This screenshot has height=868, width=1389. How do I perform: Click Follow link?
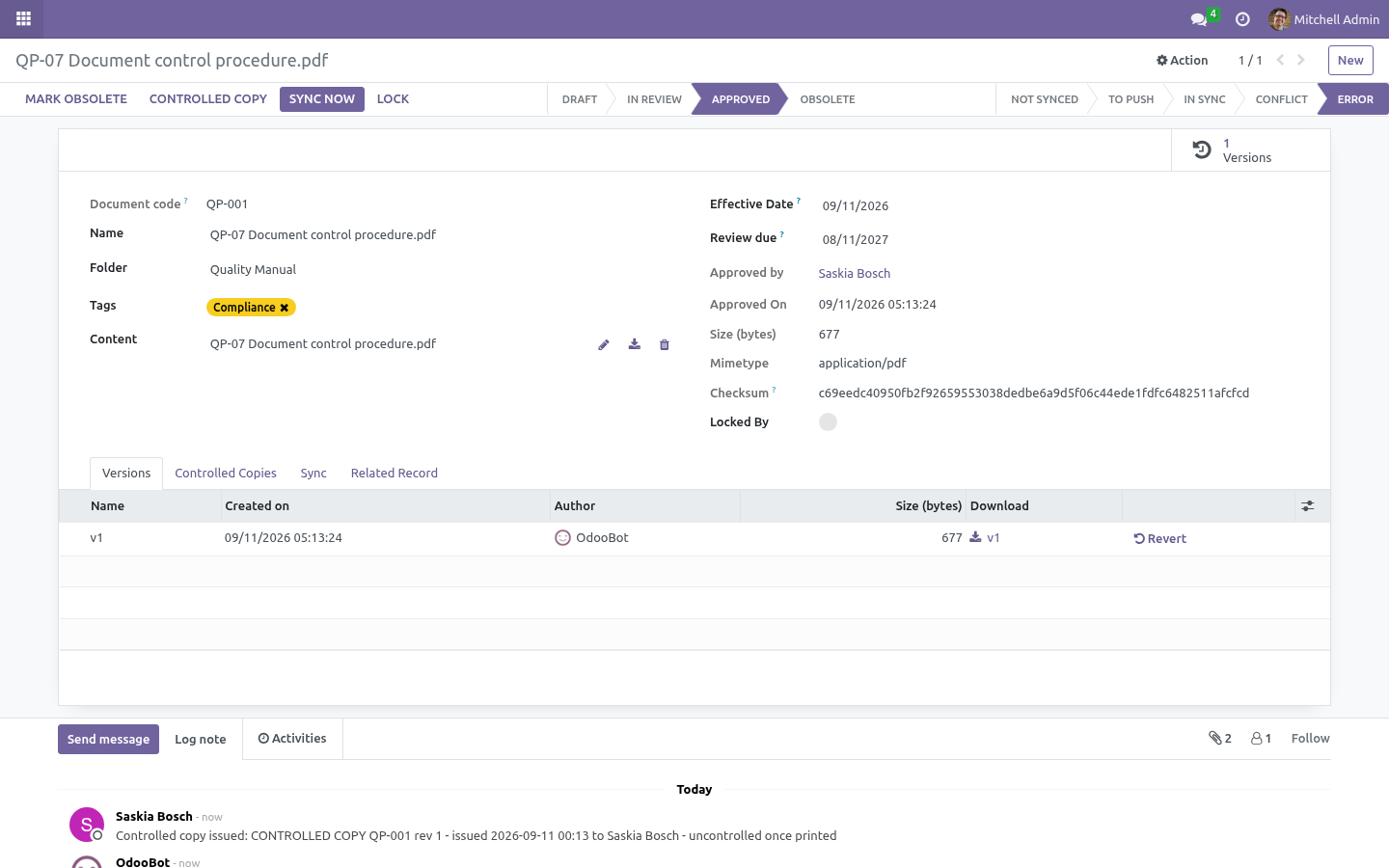tap(1310, 739)
